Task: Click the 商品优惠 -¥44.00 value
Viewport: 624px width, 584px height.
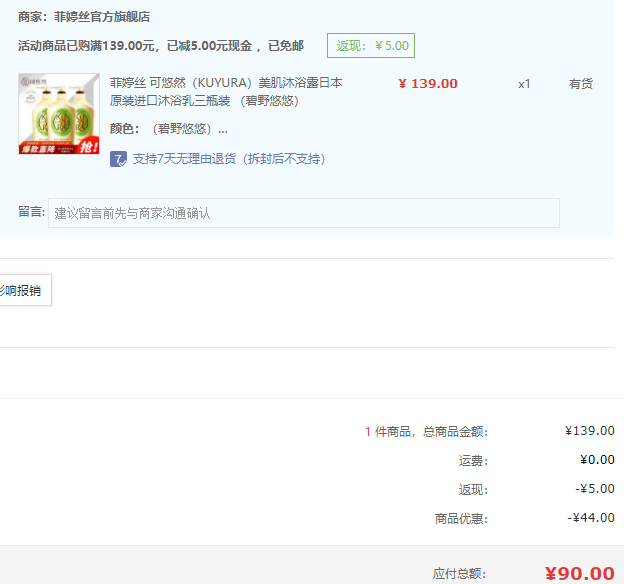Action: (591, 518)
